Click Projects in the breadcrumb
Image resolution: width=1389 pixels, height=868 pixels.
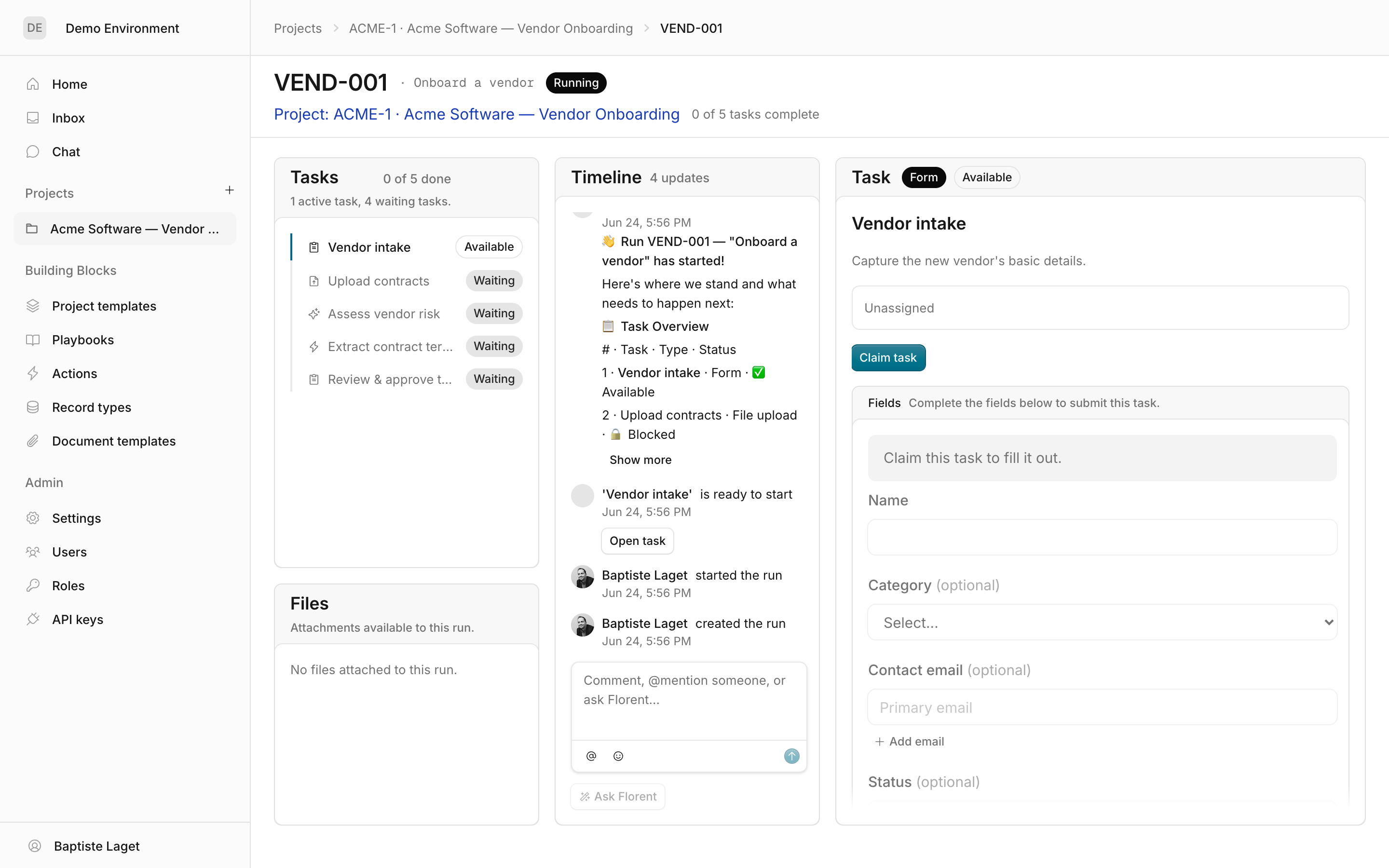coord(298,28)
